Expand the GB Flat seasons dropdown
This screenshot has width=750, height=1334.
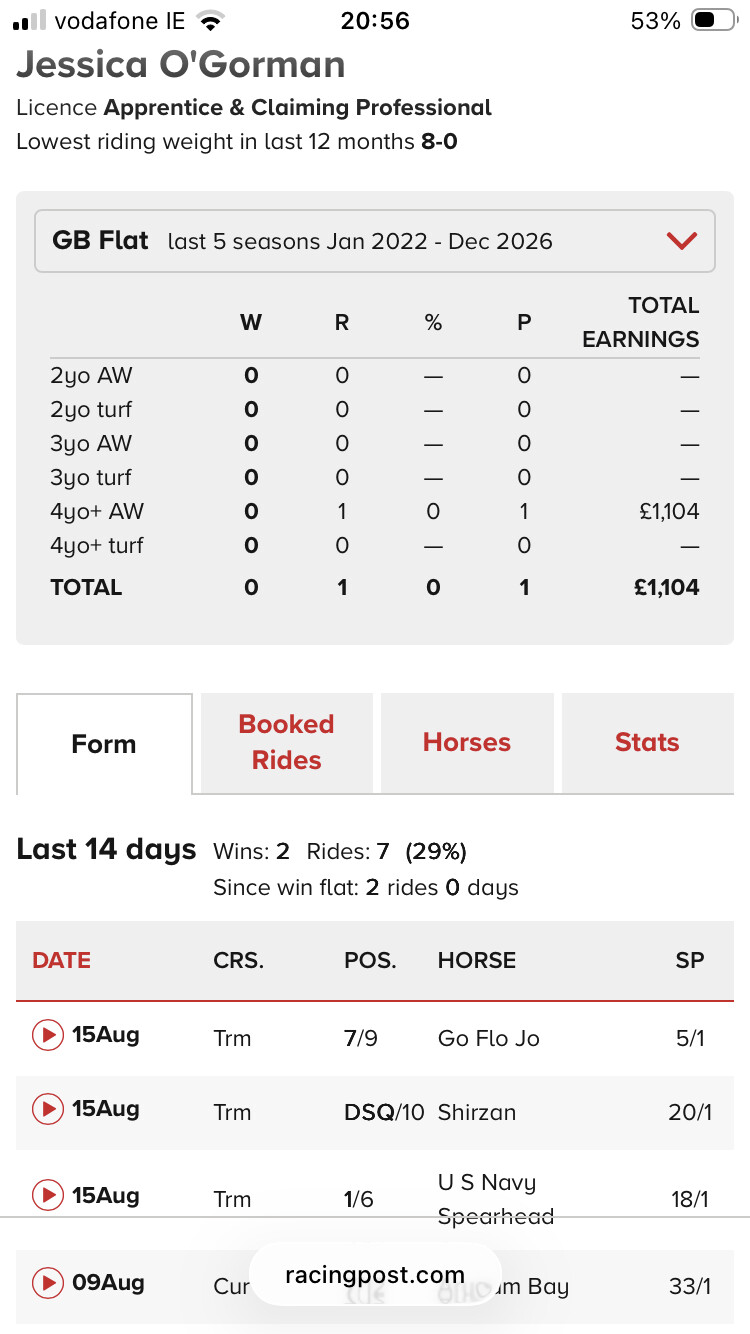(x=375, y=241)
